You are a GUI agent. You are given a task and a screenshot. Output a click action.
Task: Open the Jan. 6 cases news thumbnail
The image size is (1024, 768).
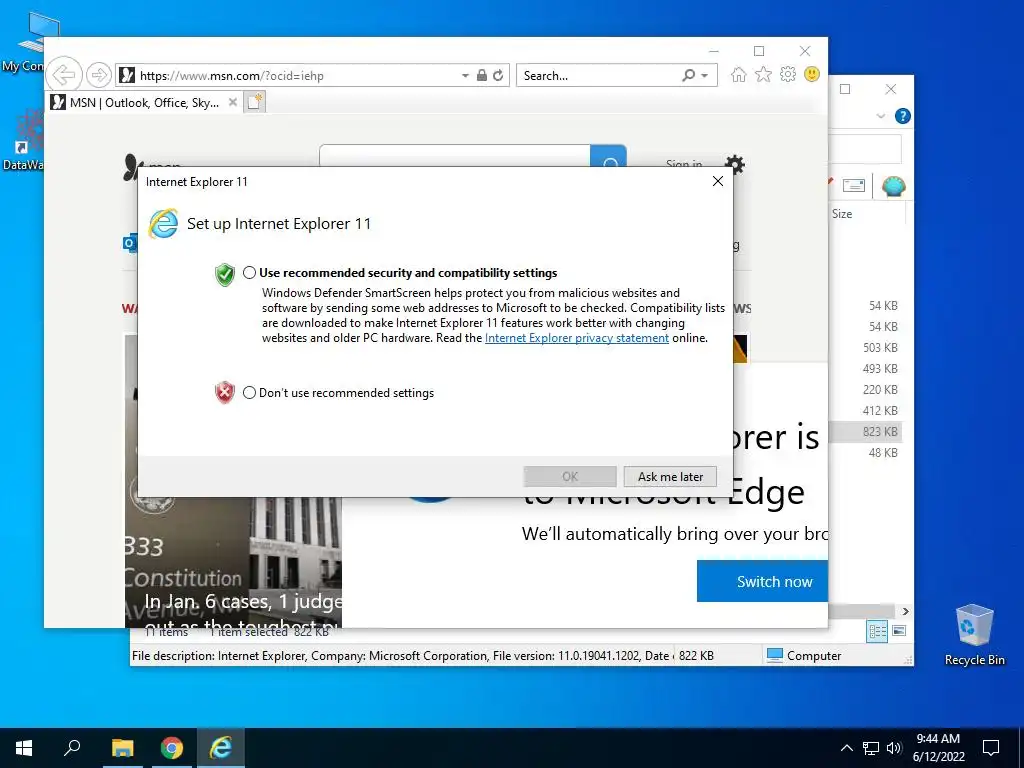pos(233,562)
